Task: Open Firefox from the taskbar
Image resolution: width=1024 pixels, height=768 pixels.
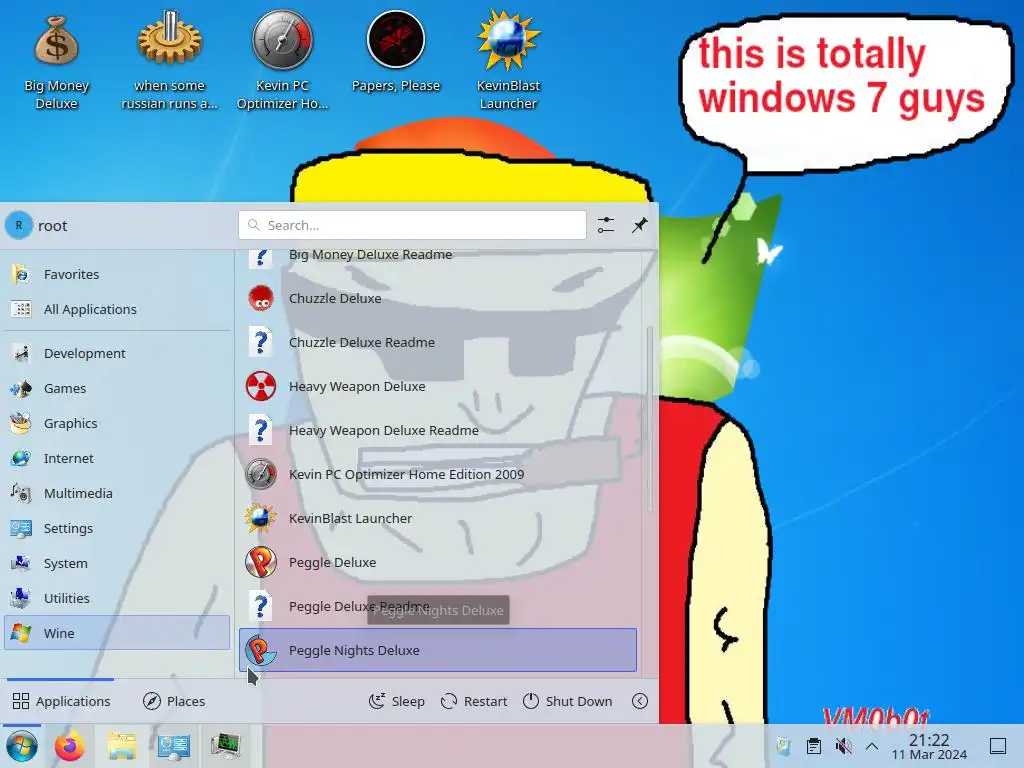Action: tap(69, 746)
